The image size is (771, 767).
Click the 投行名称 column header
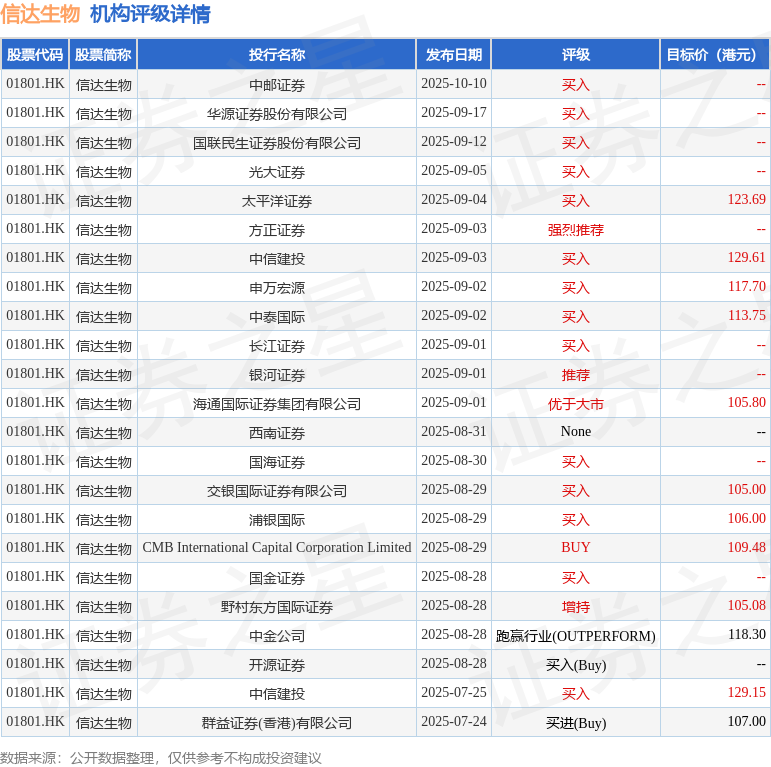click(x=277, y=55)
